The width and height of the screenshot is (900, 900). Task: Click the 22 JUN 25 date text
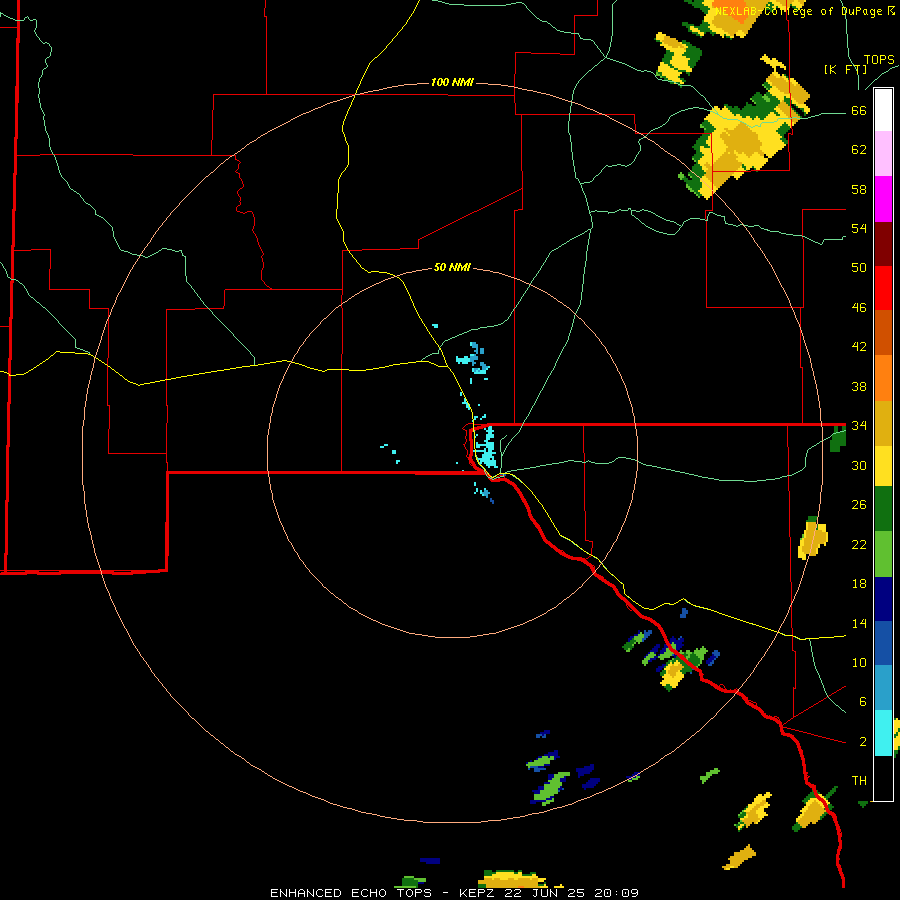click(x=545, y=893)
